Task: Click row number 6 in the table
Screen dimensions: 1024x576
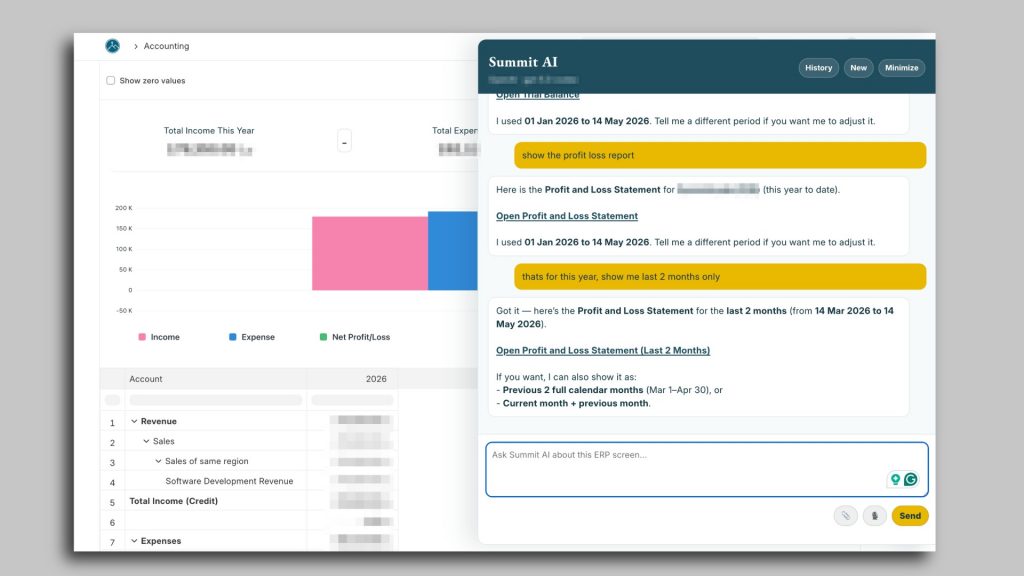Action: pyautogui.click(x=112, y=522)
